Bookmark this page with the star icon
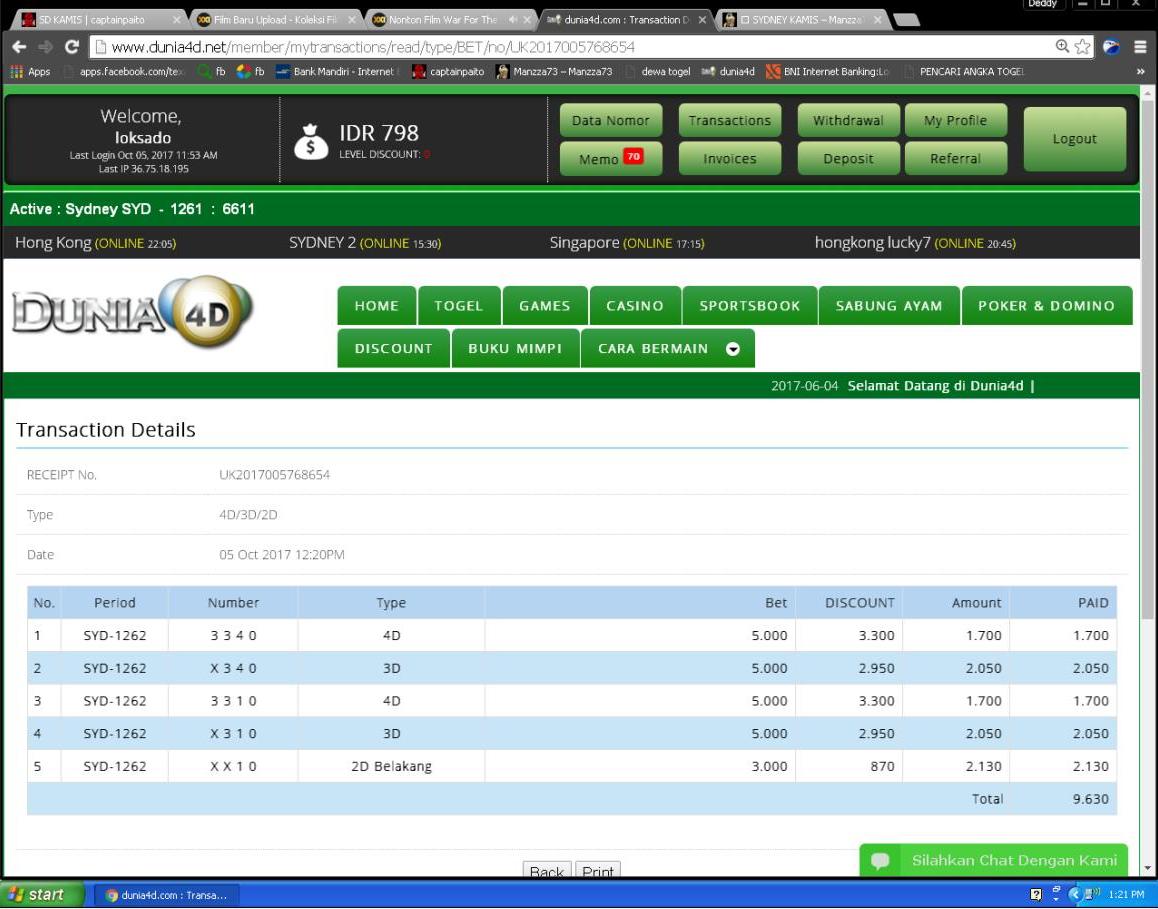 [1083, 47]
